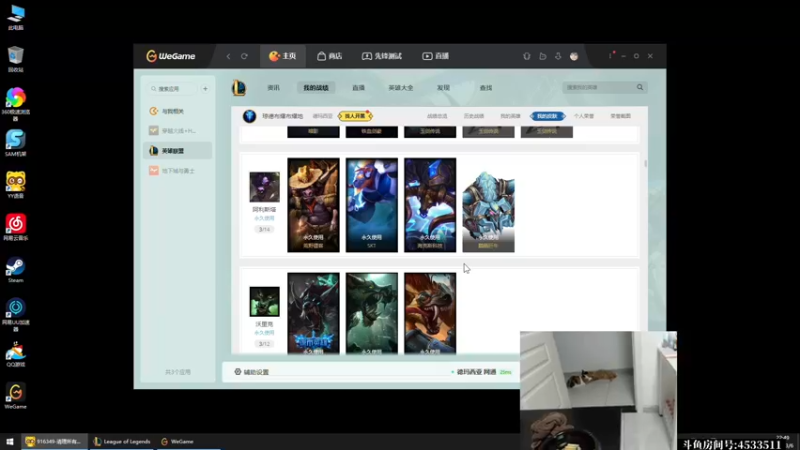Screen dimensions: 800x450
Task: Open the title bar menu with red dot
Action: (611, 56)
